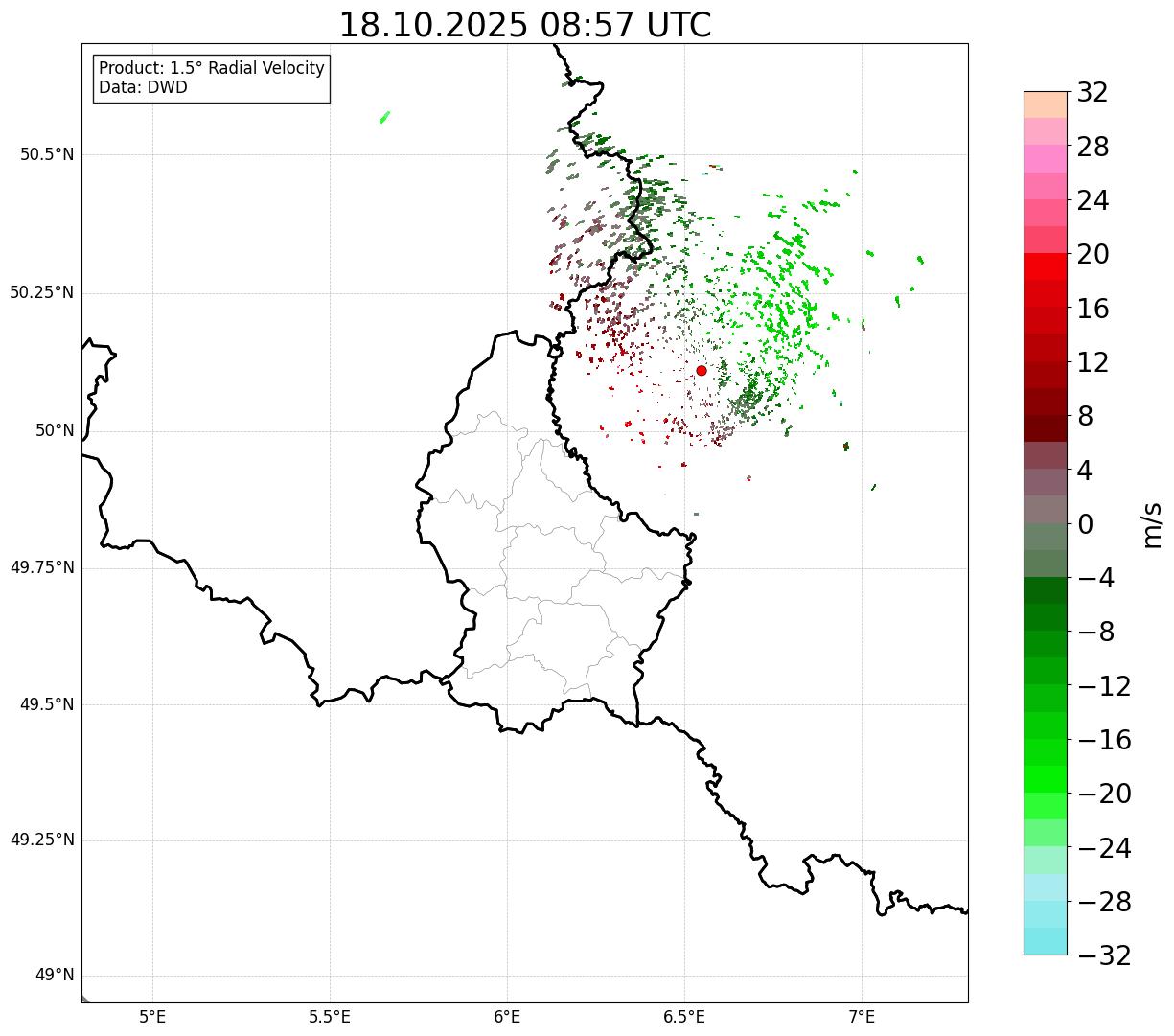Click the "m/s" colorbar unit label
The image size is (1174, 1036).
click(x=1153, y=524)
